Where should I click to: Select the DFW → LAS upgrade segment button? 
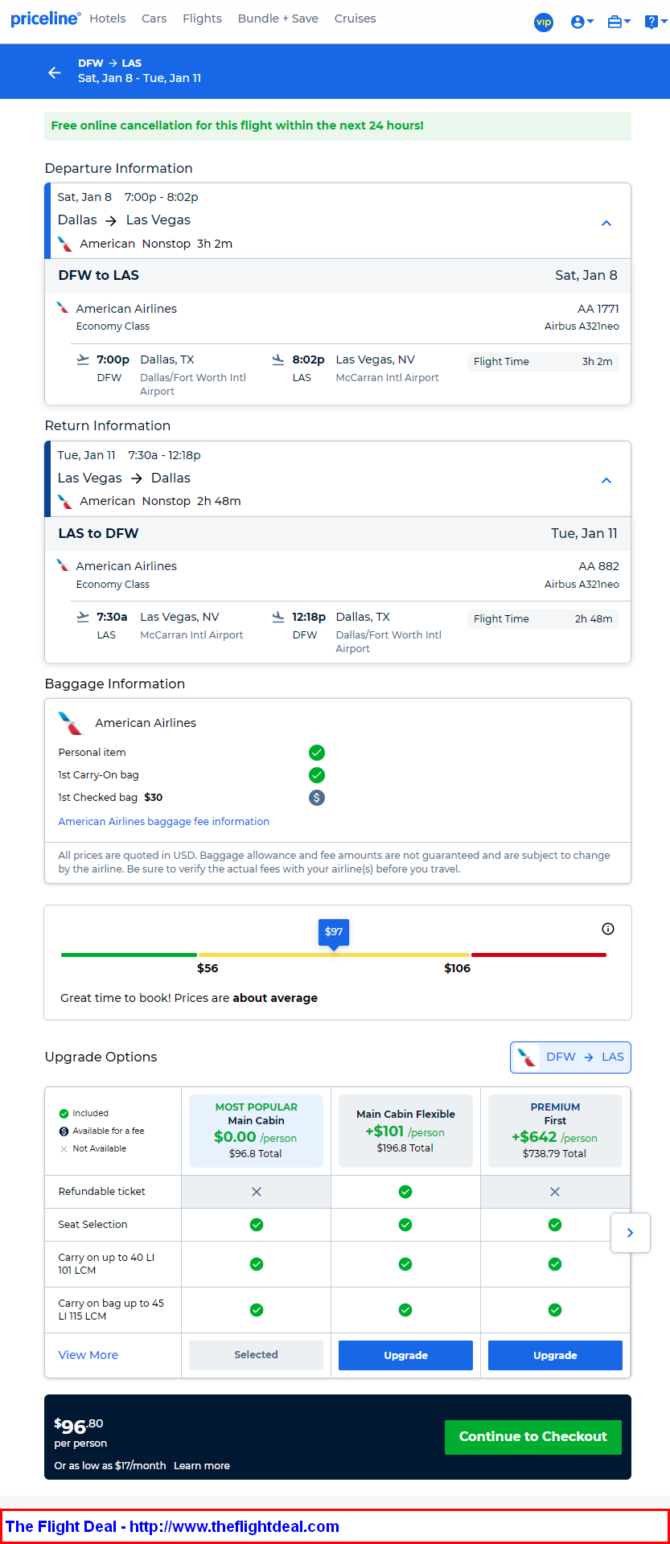[571, 1057]
